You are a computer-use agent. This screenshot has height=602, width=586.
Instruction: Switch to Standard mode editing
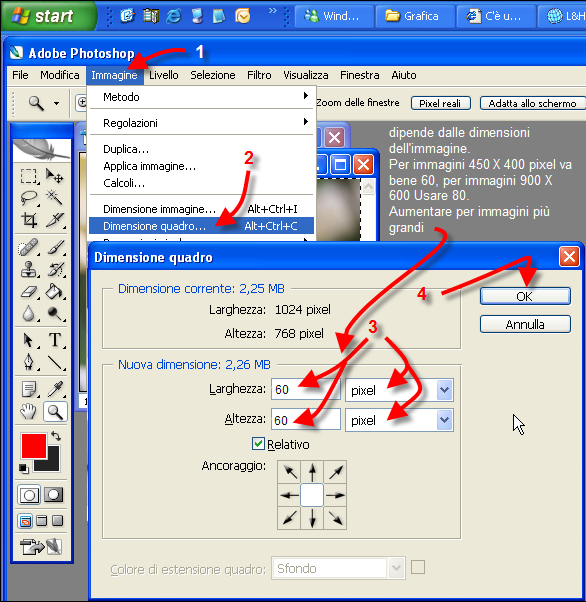click(29, 494)
